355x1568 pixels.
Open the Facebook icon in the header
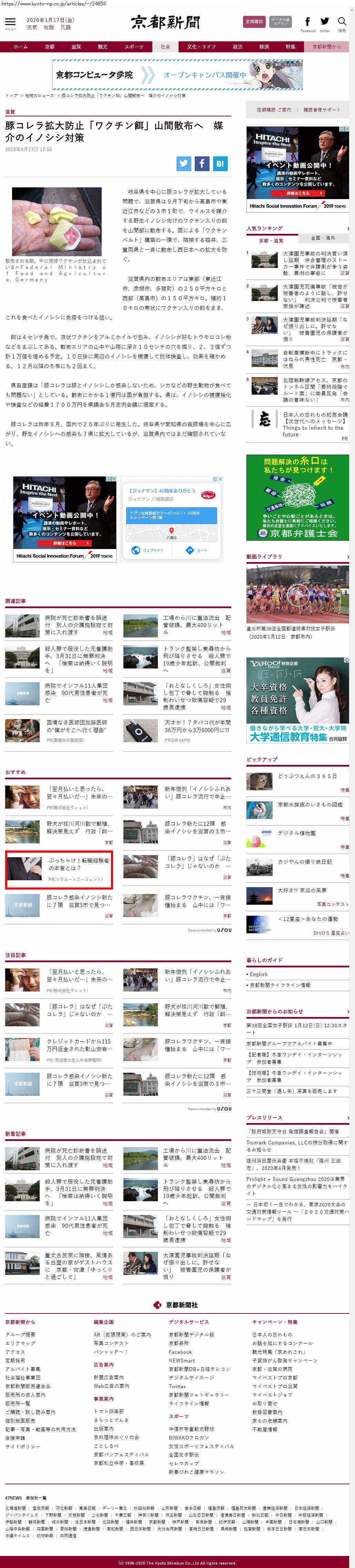(x=307, y=22)
